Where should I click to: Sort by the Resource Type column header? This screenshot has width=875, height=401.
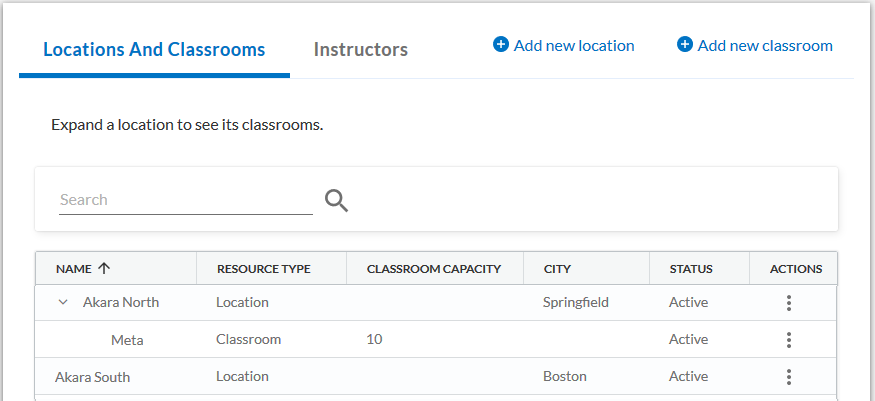pyautogui.click(x=263, y=269)
